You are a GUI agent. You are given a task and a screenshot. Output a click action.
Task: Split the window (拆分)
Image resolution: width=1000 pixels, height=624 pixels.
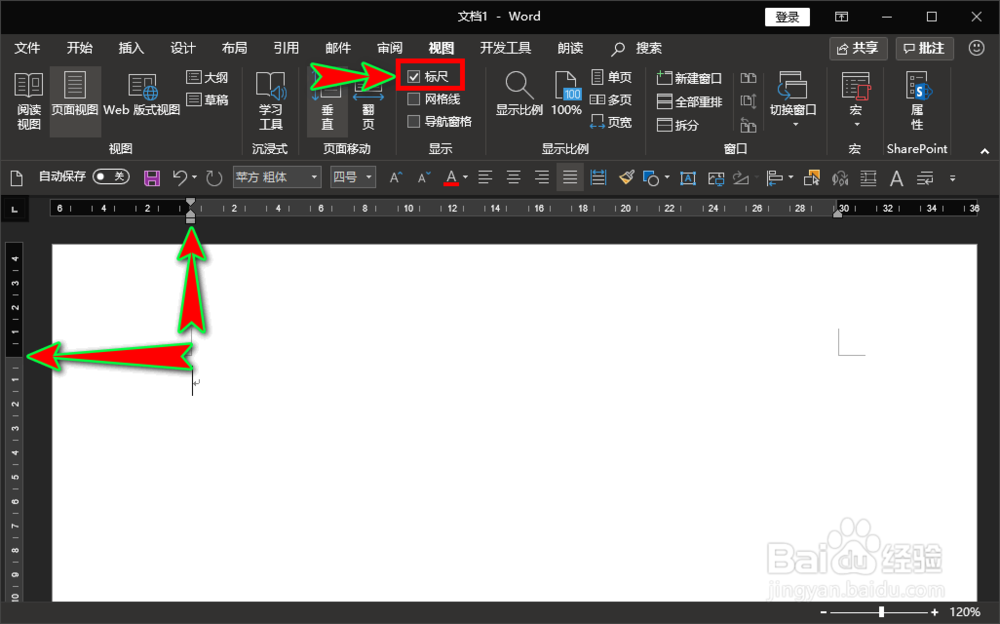tap(678, 125)
